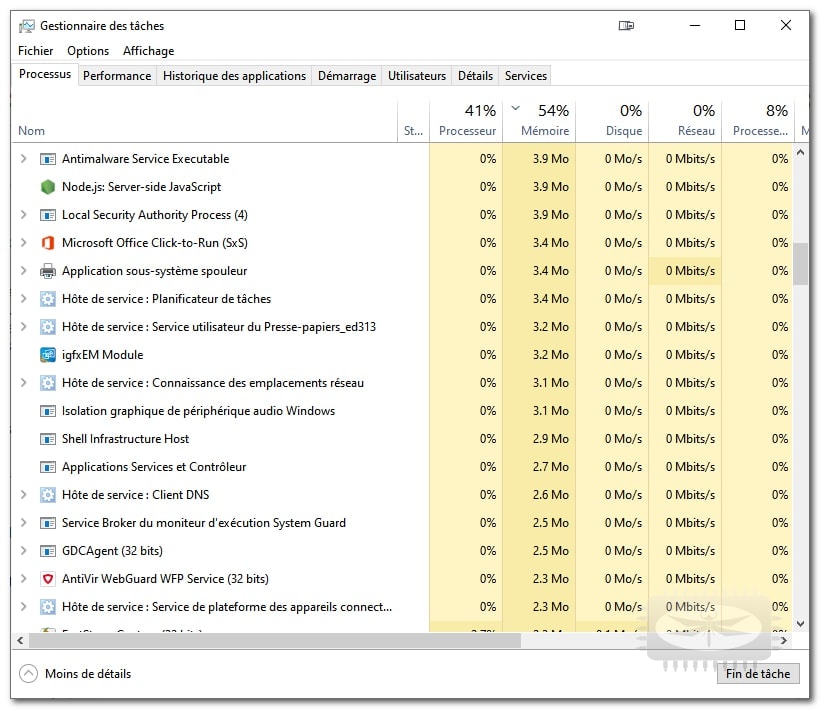
Task: Sort by the St... status column header
Action: point(414,121)
